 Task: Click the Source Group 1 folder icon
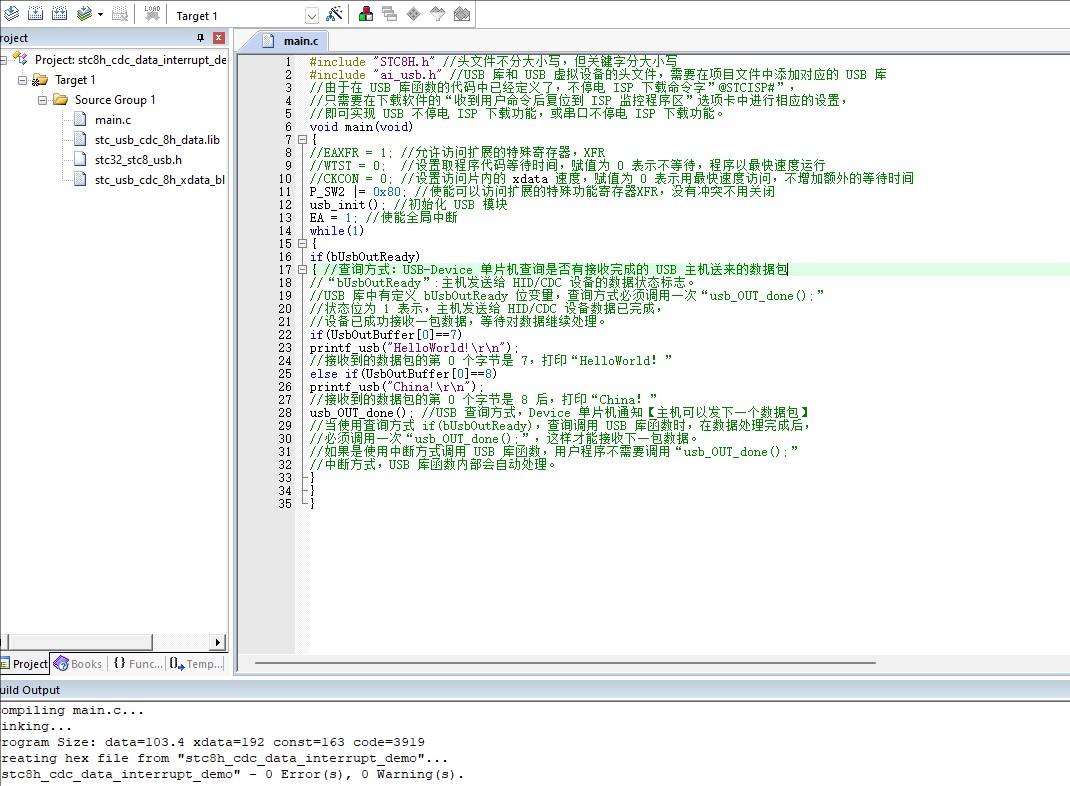coord(60,100)
